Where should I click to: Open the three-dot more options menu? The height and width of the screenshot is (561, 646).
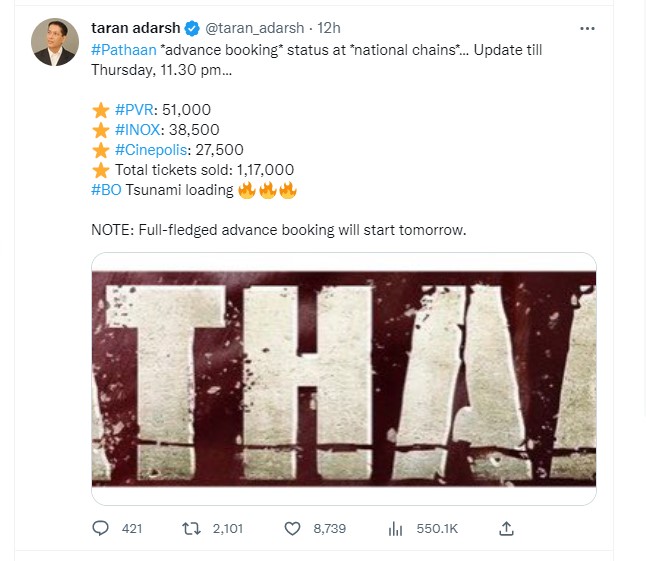click(587, 29)
